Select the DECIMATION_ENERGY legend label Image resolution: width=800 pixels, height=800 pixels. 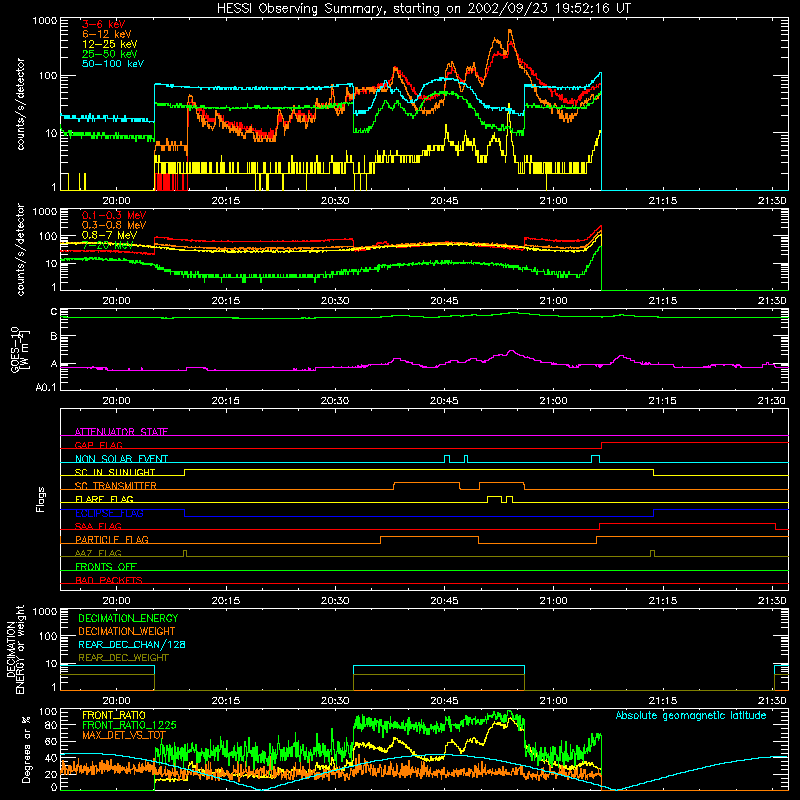128,618
